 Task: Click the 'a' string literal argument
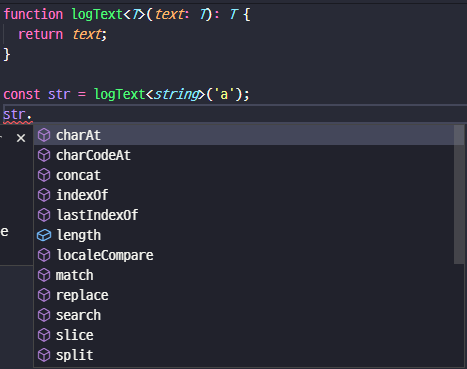click(224, 94)
